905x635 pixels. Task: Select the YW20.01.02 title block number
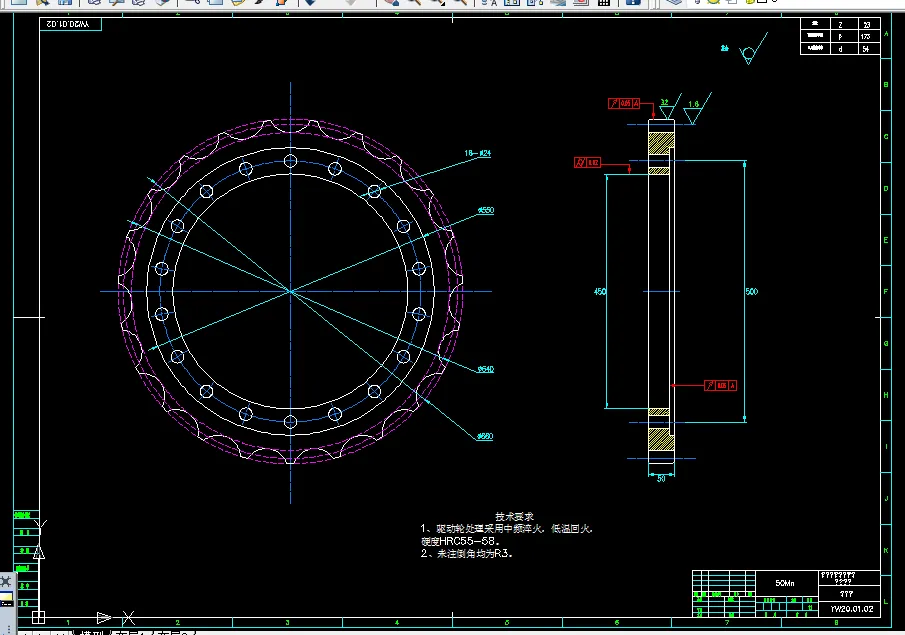pos(852,609)
